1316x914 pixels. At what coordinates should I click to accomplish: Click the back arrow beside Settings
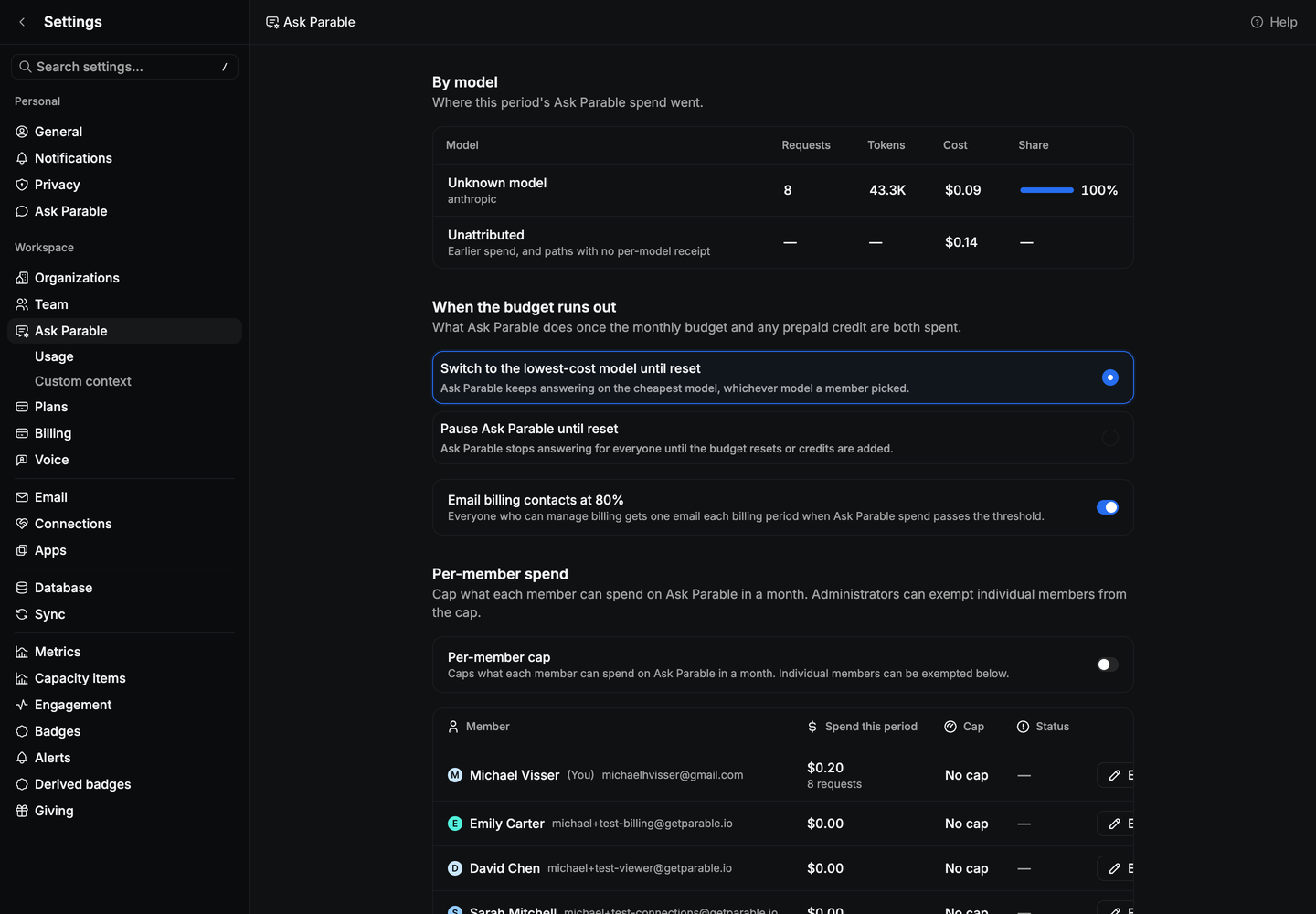[x=22, y=22]
